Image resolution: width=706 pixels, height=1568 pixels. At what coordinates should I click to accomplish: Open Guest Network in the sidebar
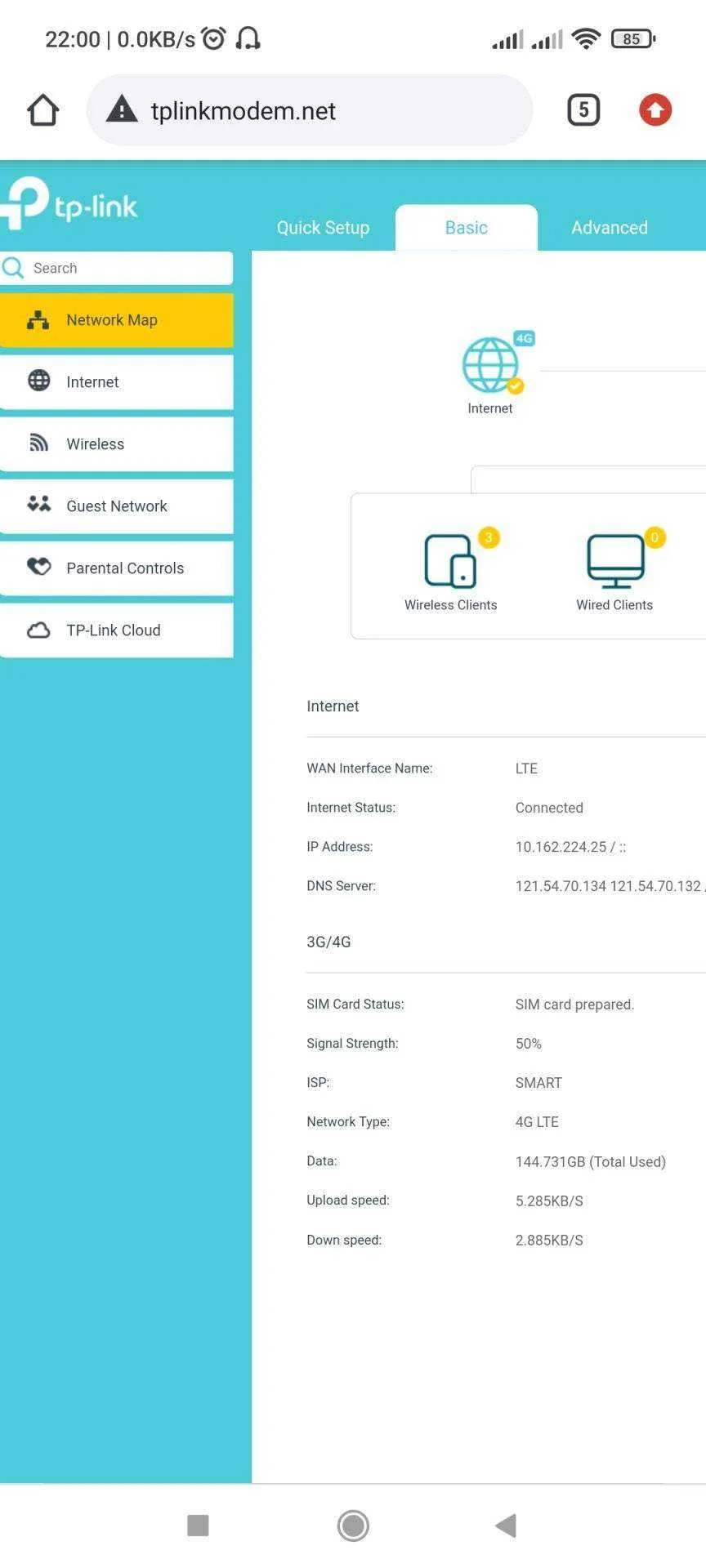(117, 506)
